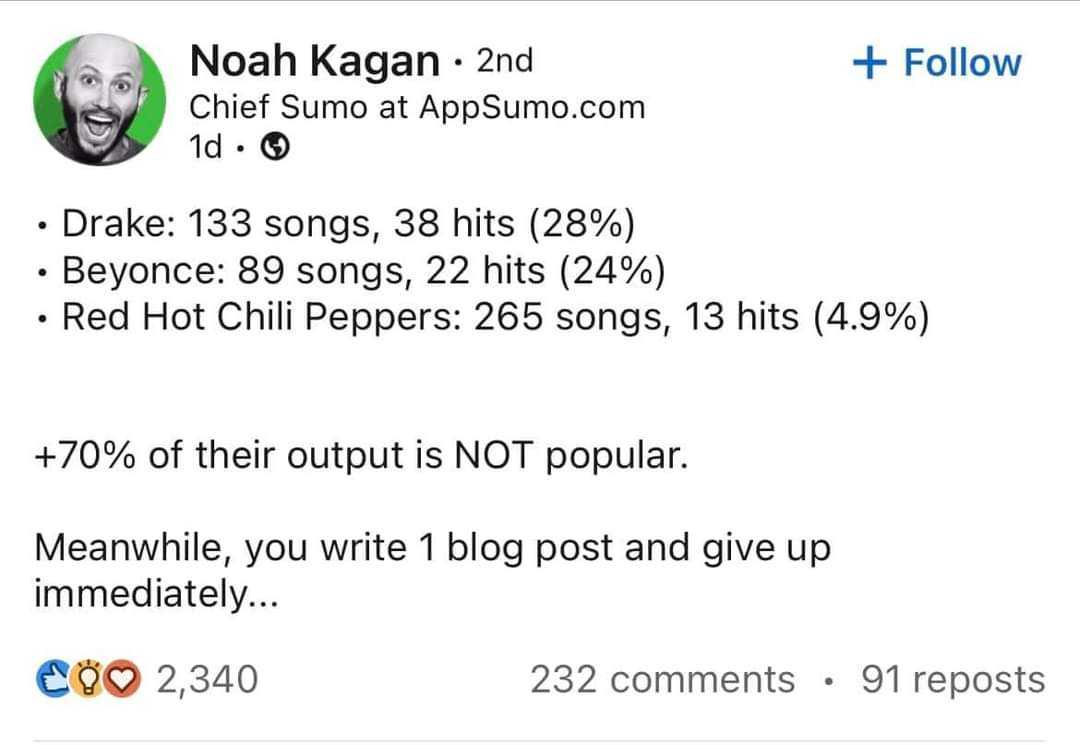This screenshot has height=745, width=1080.
Task: Open the 2,340 reactions count
Action: pyautogui.click(x=207, y=680)
